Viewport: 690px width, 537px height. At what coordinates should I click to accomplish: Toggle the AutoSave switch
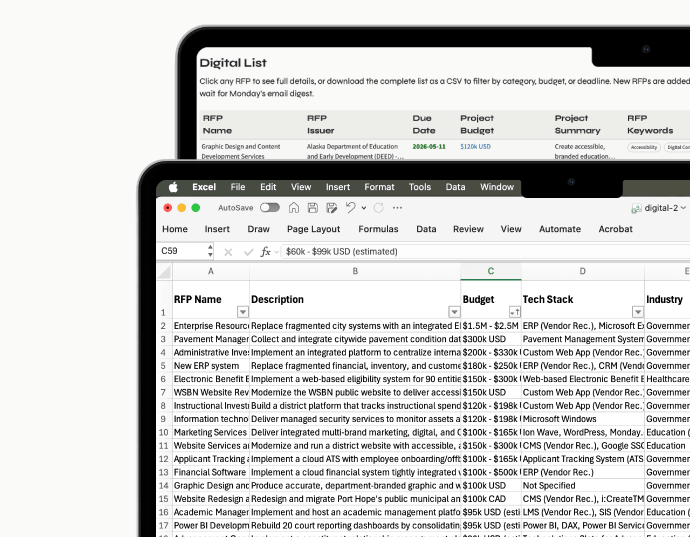tap(270, 207)
